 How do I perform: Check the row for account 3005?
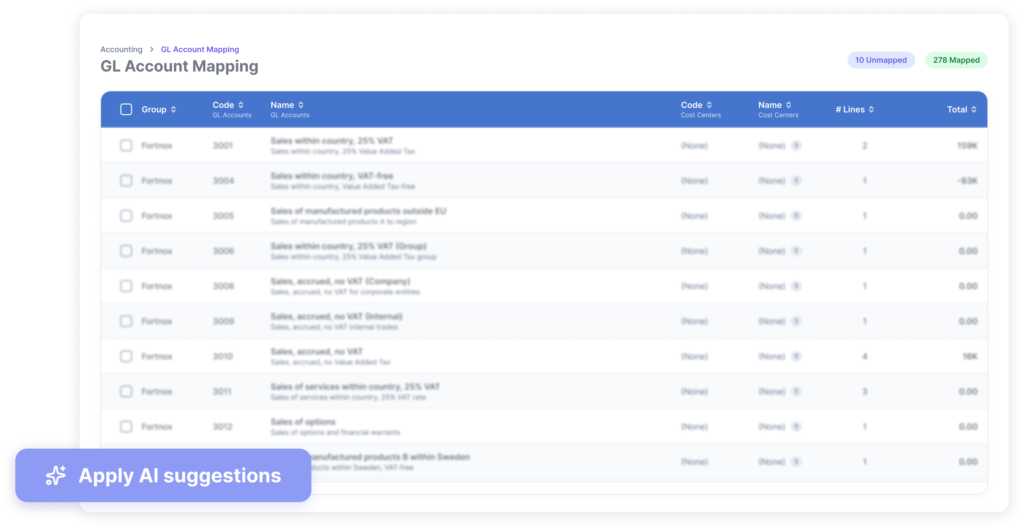[126, 216]
